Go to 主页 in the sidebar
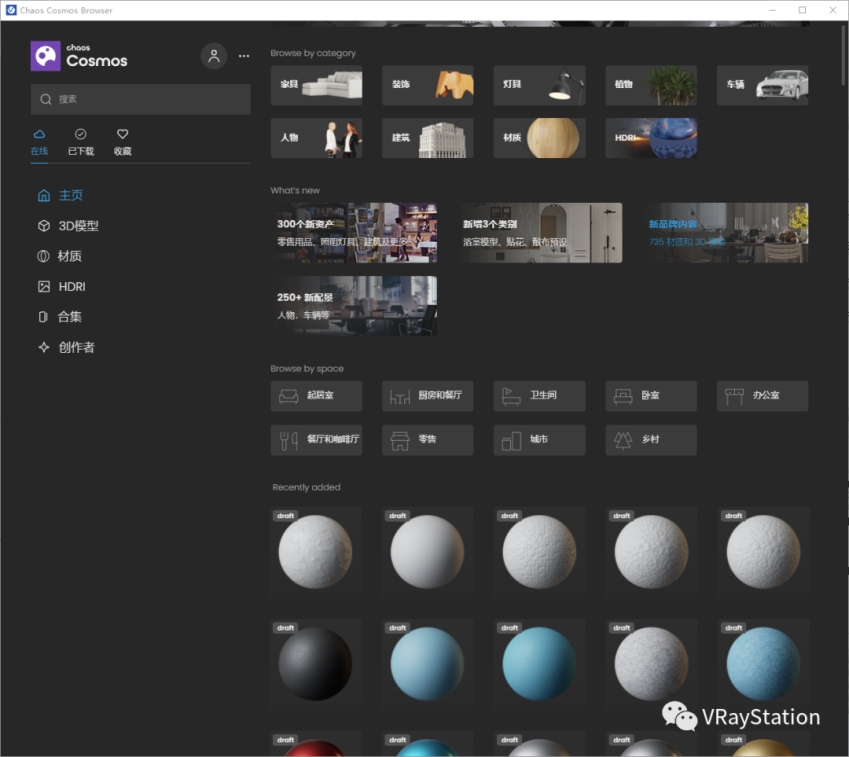Viewport: 849px width, 757px height. (60, 195)
